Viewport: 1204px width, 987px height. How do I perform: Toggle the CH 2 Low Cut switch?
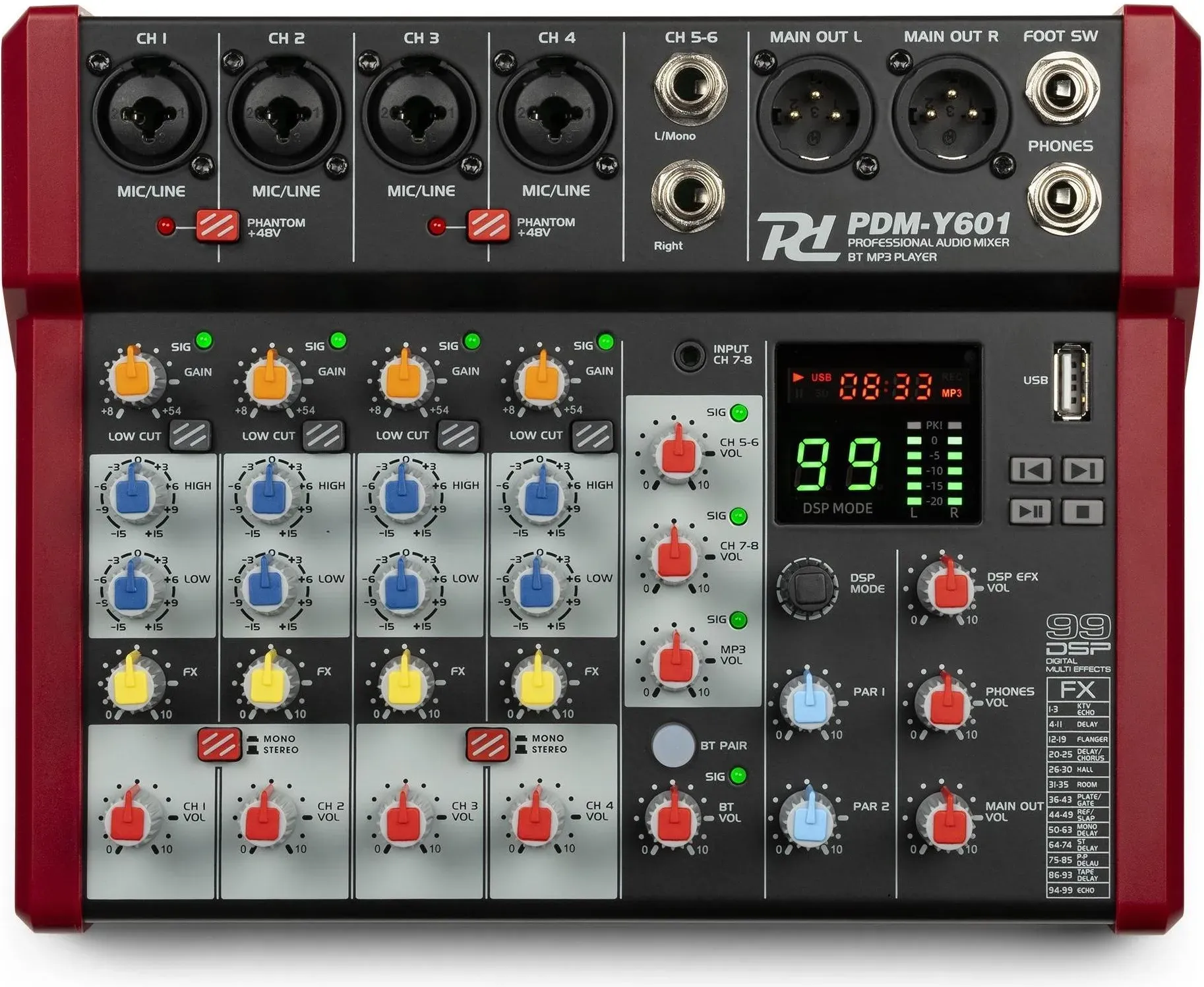[x=324, y=436]
